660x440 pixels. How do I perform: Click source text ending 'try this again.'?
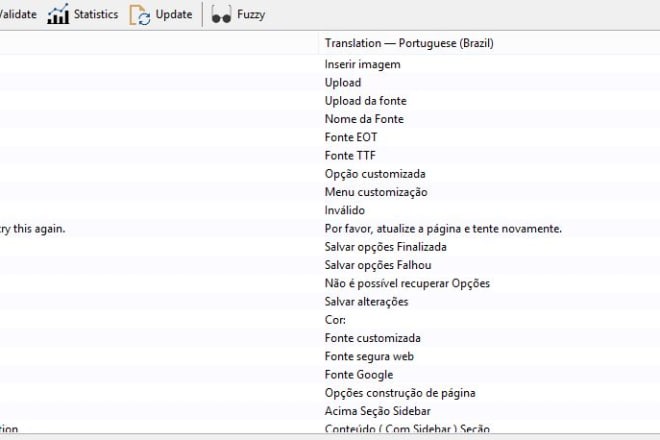[x=32, y=229]
